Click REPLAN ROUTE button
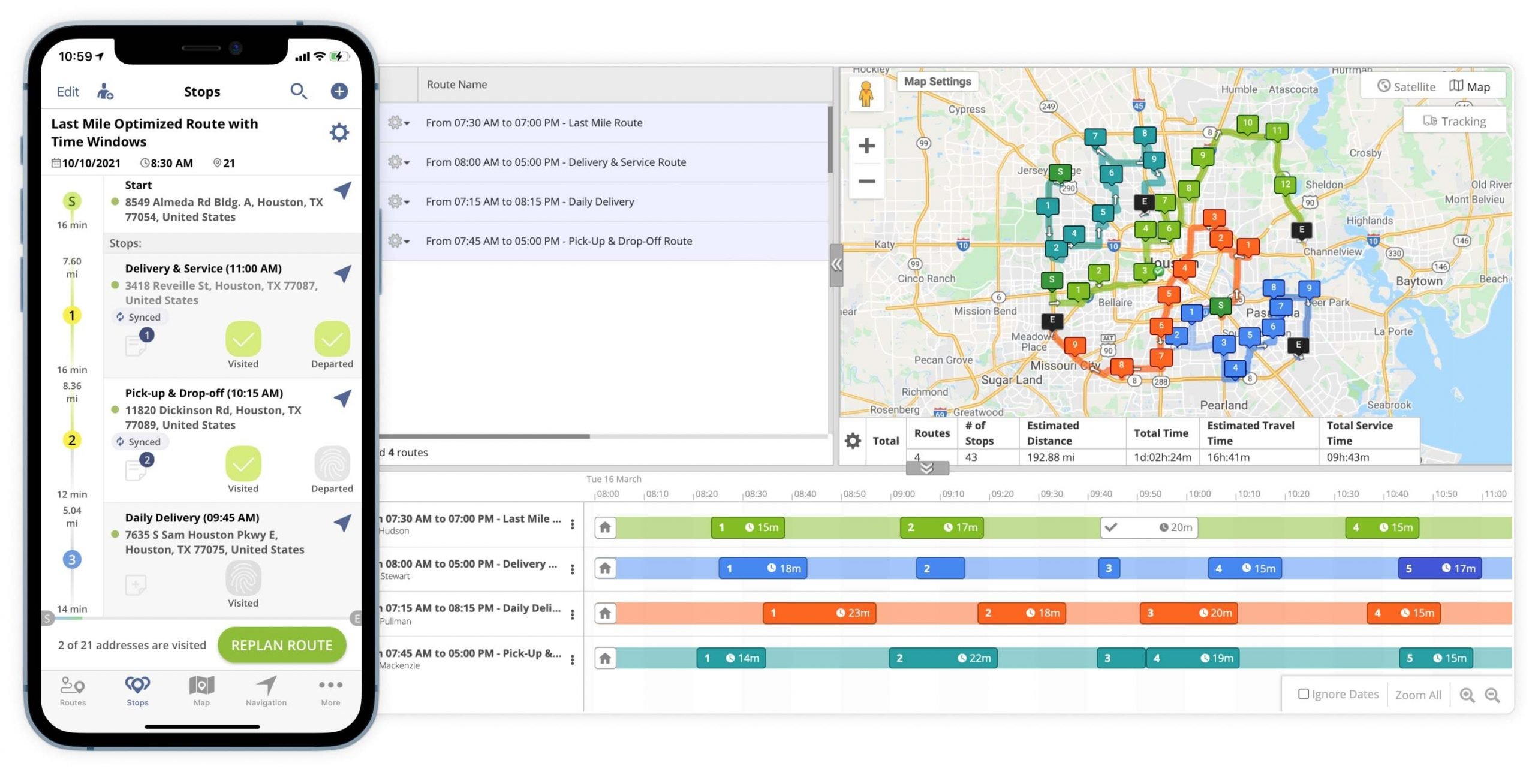The width and height of the screenshot is (1535, 784). click(x=281, y=644)
